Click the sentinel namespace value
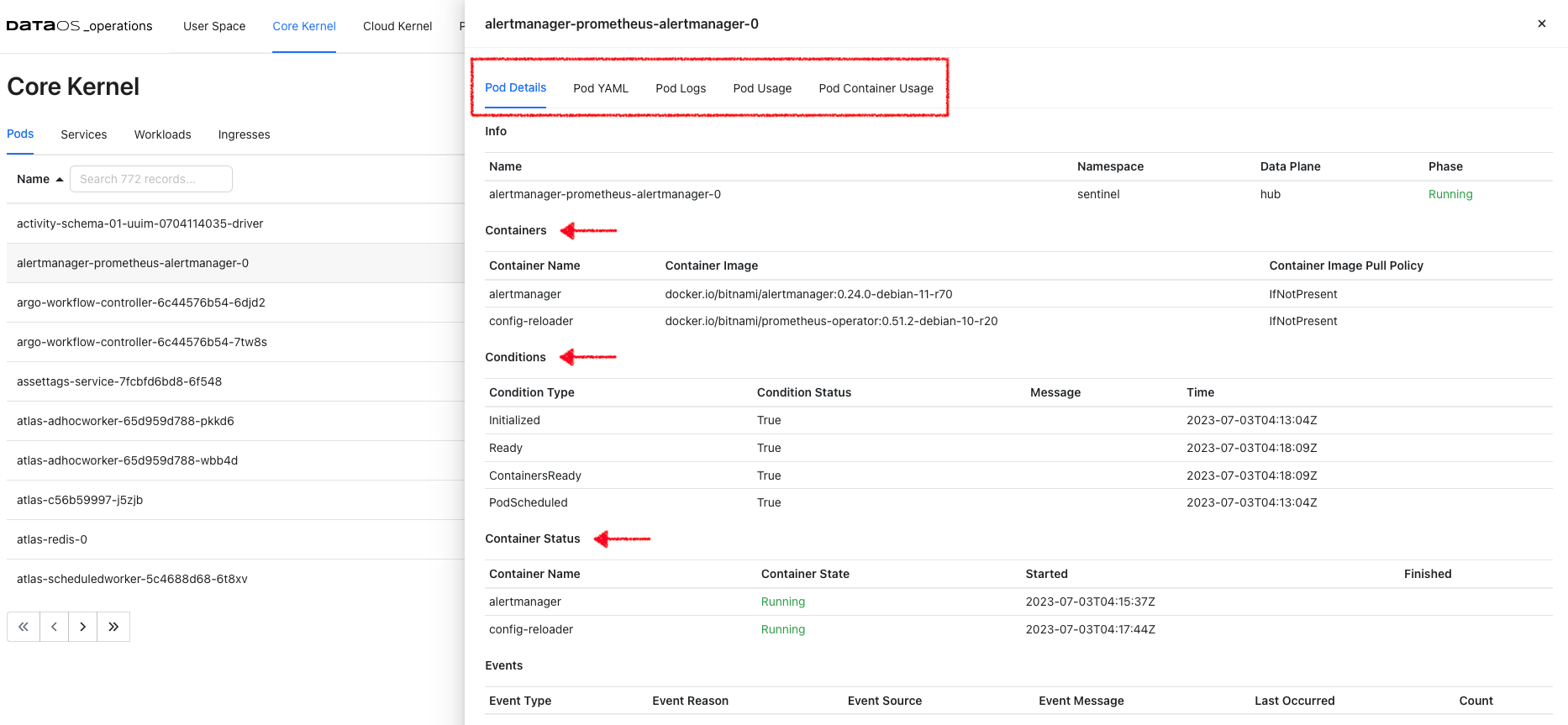This screenshot has width=1568, height=725. point(1098,194)
